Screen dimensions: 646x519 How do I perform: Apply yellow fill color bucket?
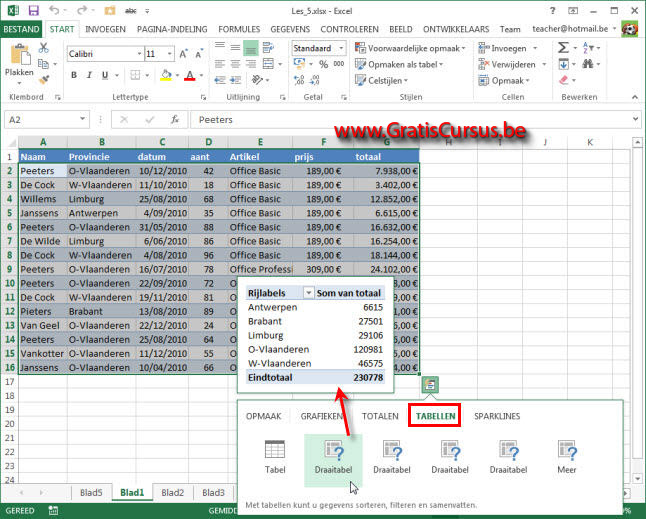tap(166, 75)
